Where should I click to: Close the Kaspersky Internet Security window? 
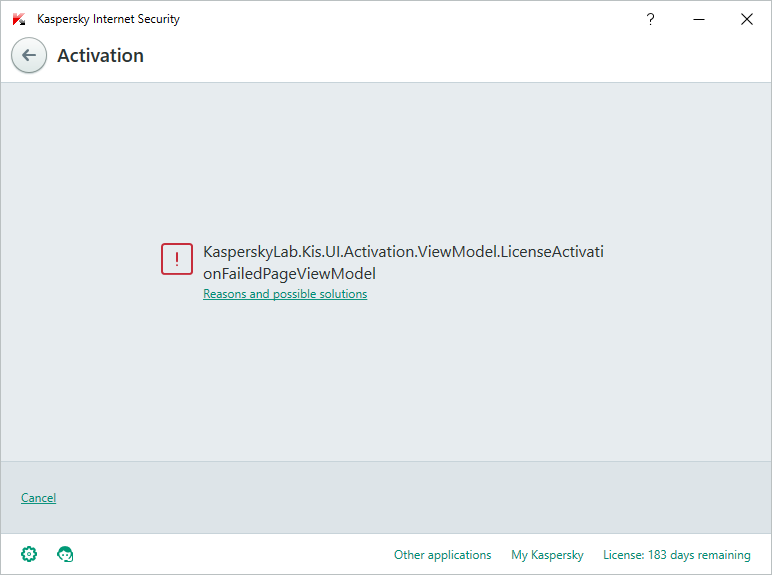coord(747,19)
